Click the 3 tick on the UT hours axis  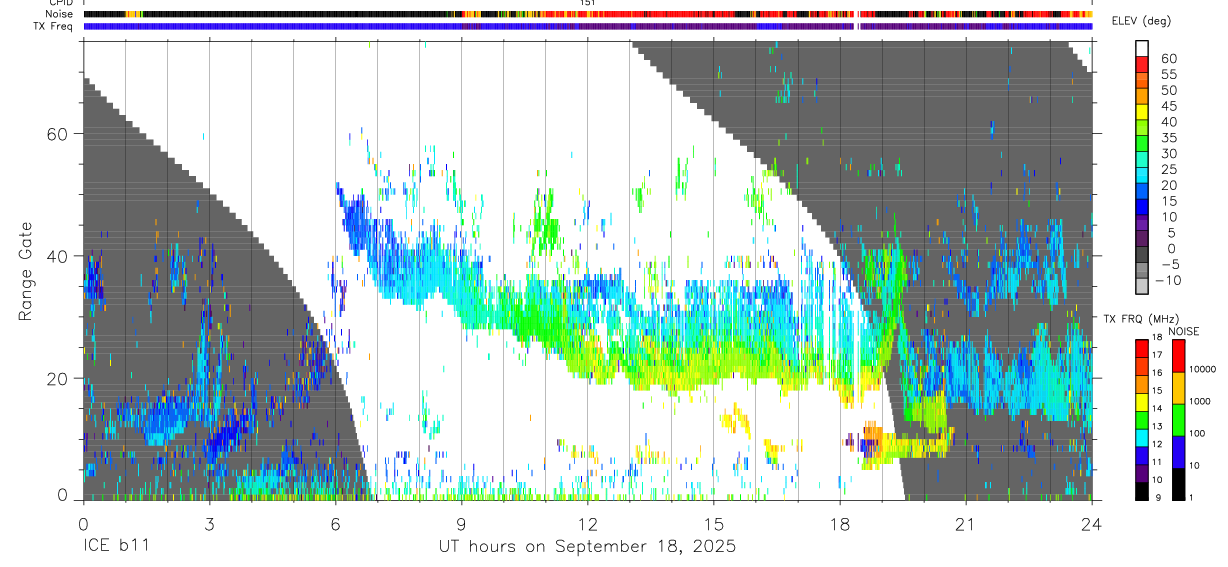coord(209,524)
